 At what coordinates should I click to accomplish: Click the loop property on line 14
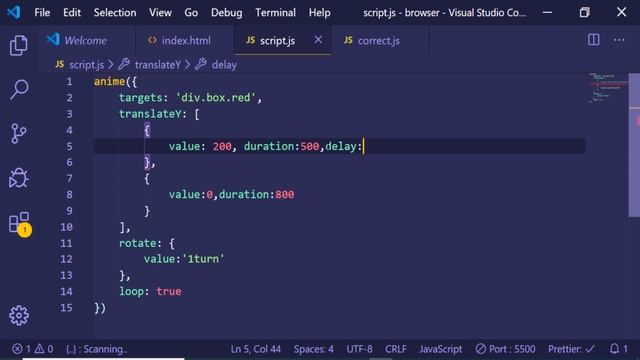[131, 291]
